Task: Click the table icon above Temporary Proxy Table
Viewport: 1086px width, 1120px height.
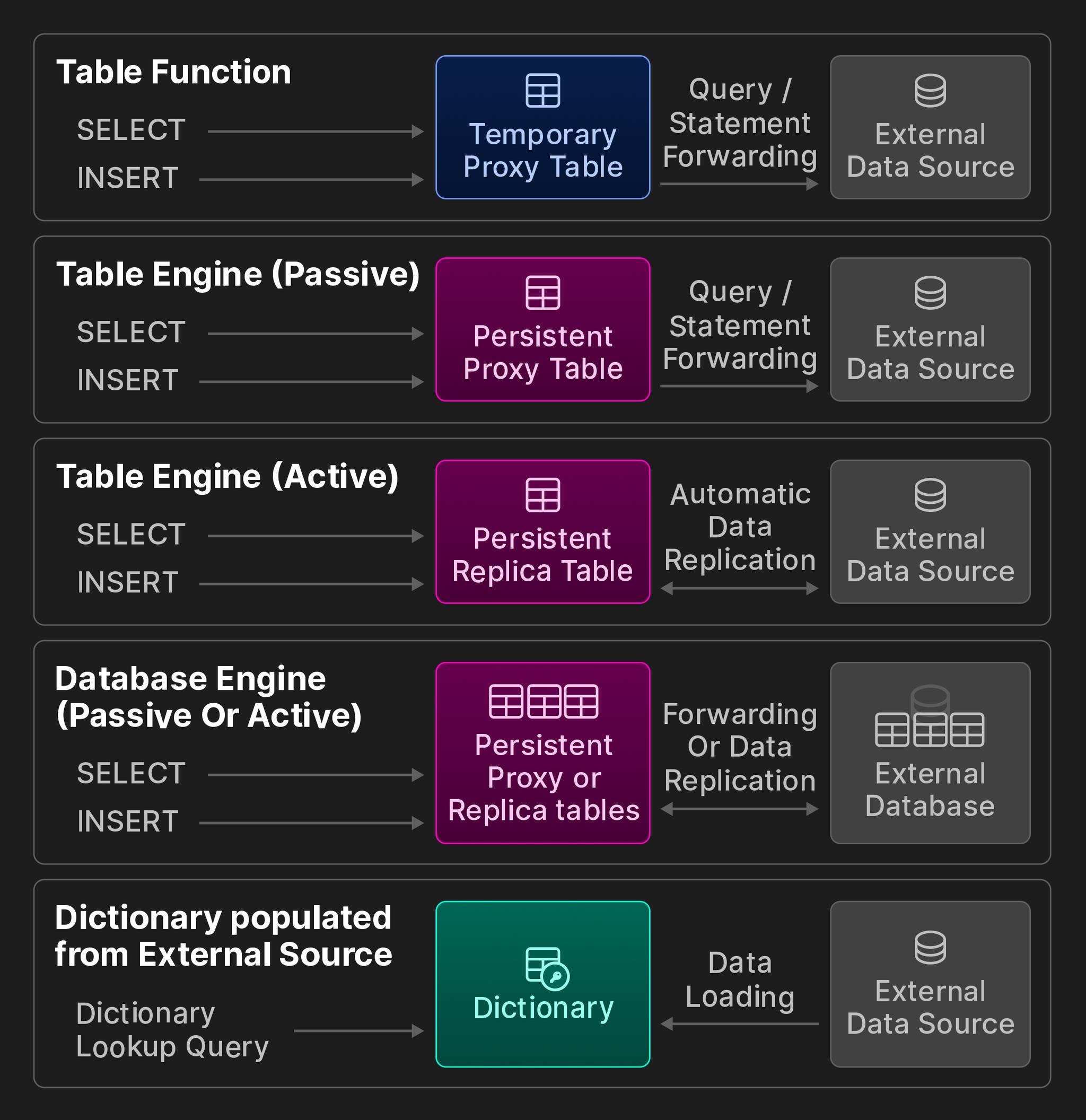Action: [542, 90]
